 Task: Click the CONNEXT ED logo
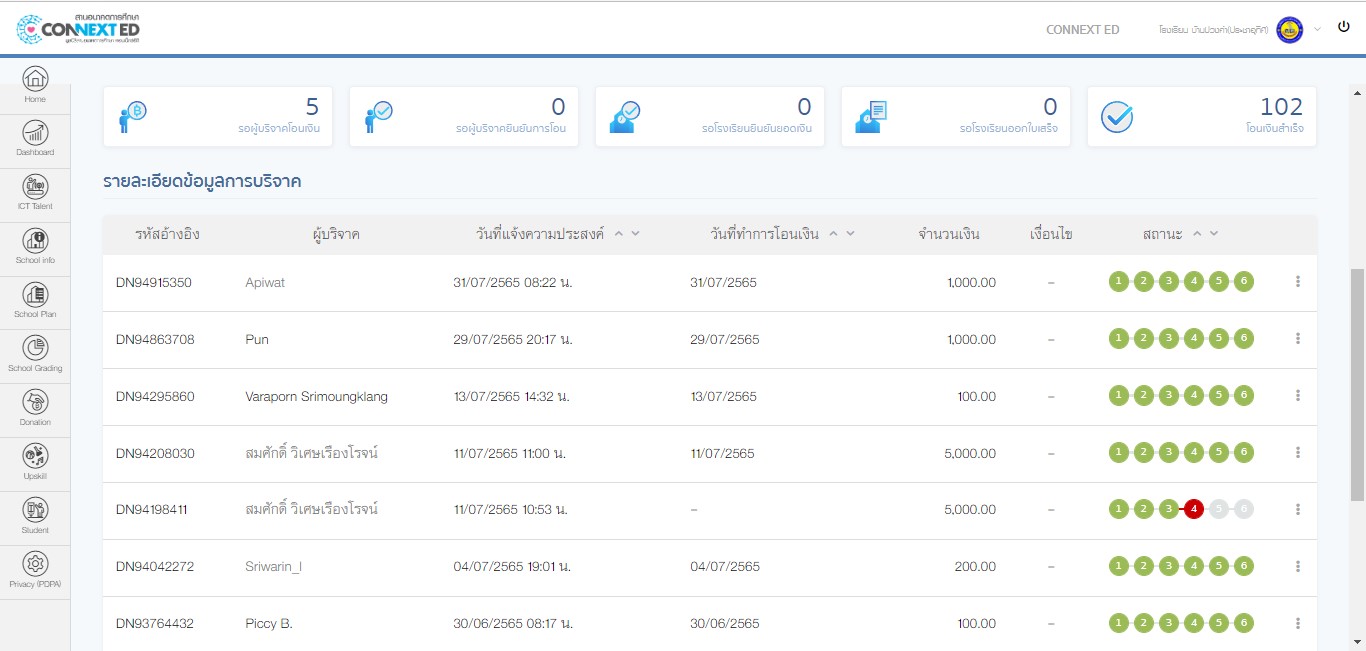coord(78,28)
